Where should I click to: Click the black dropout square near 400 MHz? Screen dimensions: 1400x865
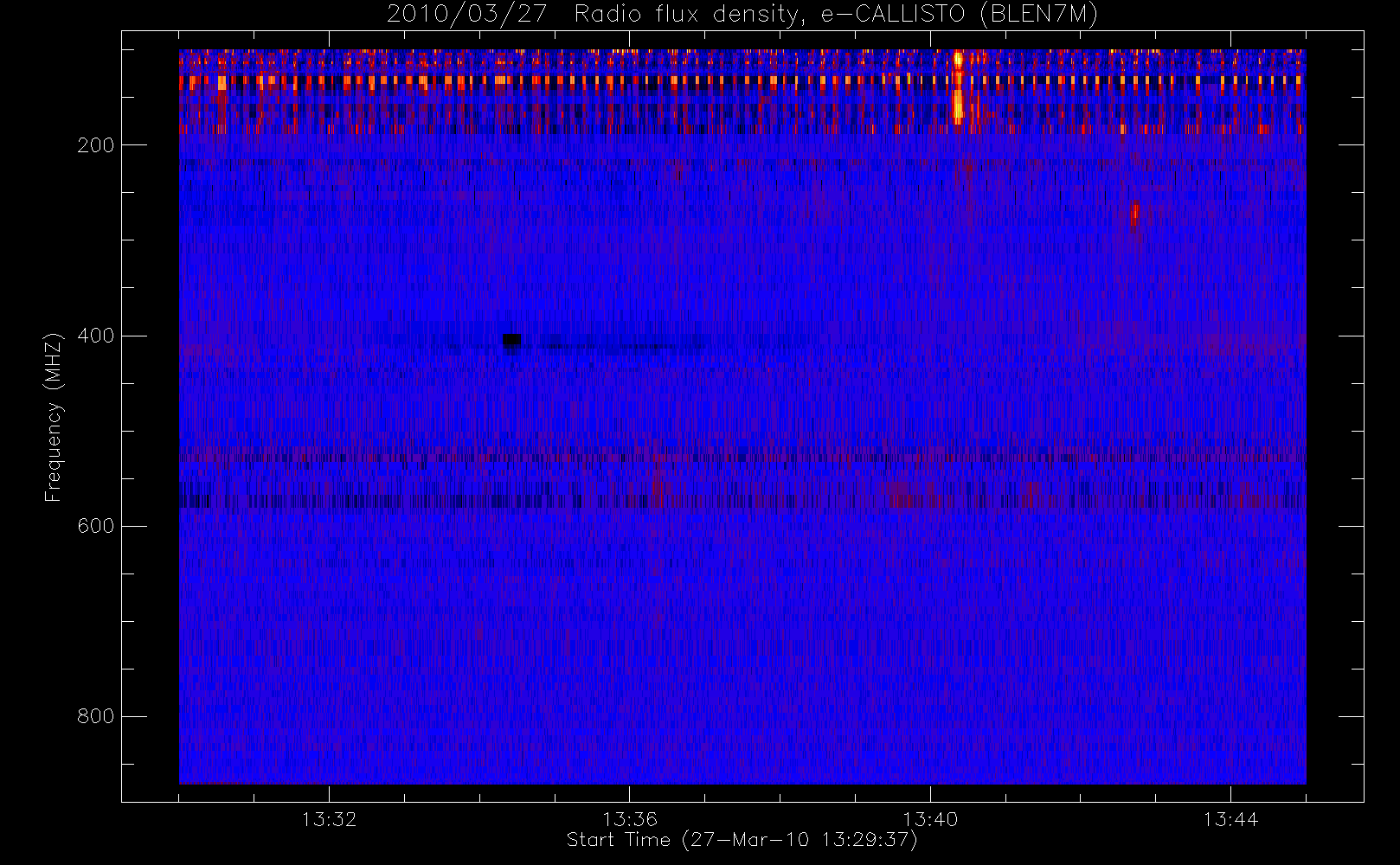(x=511, y=341)
